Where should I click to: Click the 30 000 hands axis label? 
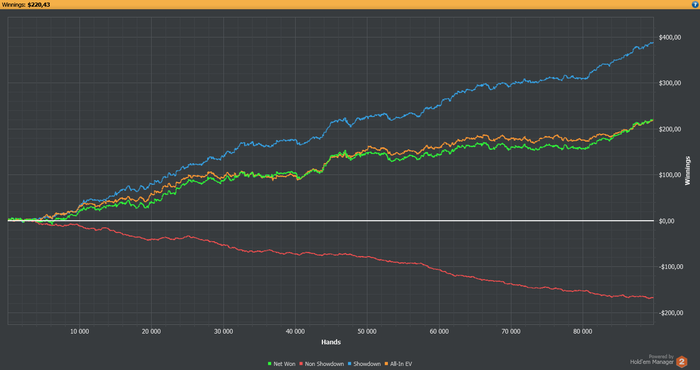[223, 332]
